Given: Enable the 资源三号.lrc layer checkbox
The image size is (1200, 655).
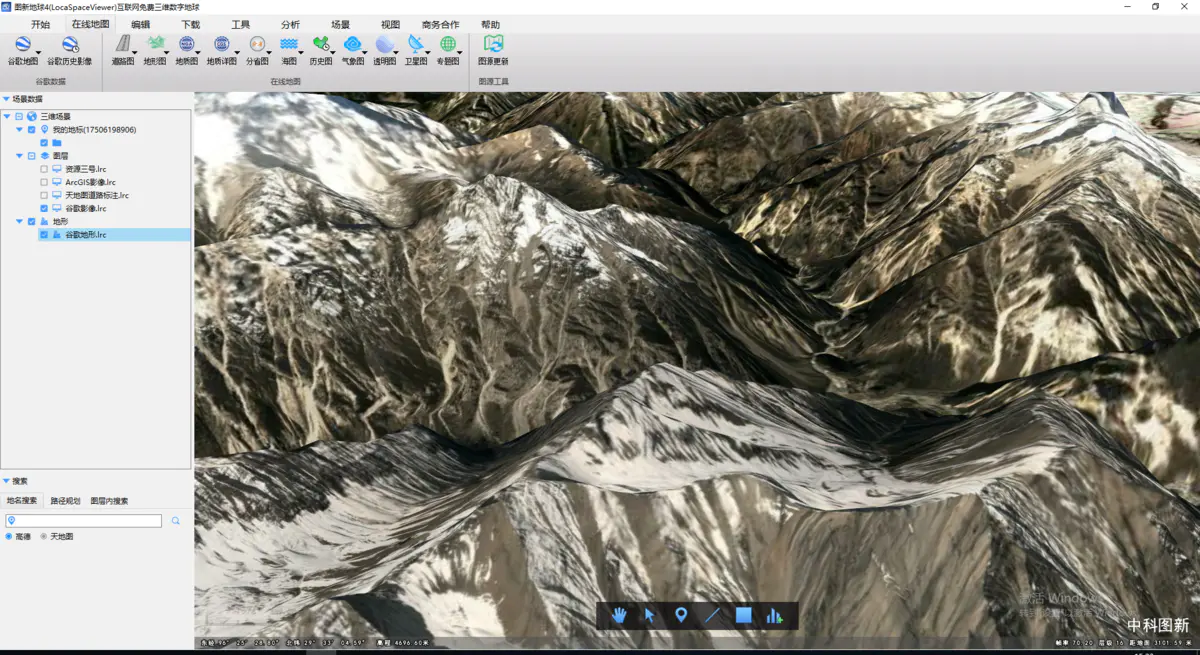Looking at the screenshot, I should pyautogui.click(x=44, y=169).
